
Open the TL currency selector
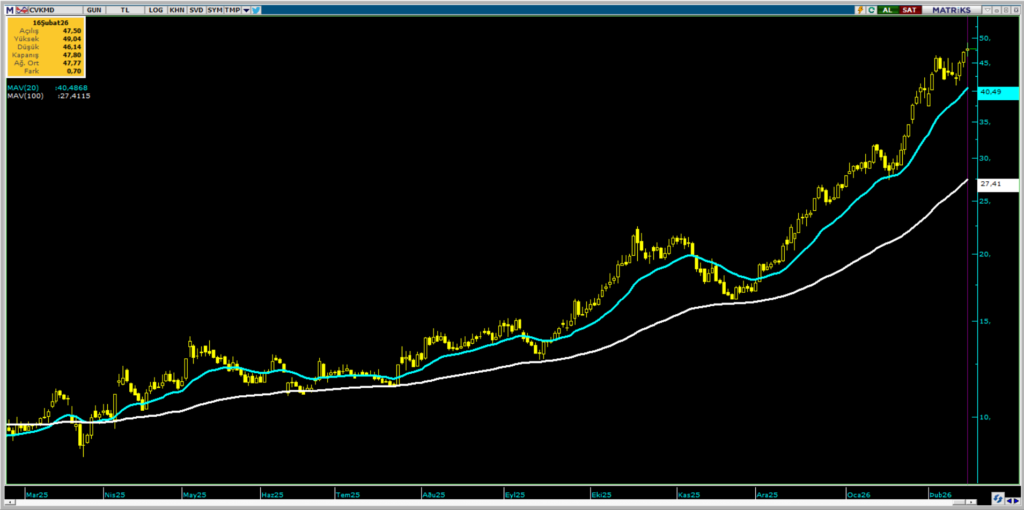126,9
